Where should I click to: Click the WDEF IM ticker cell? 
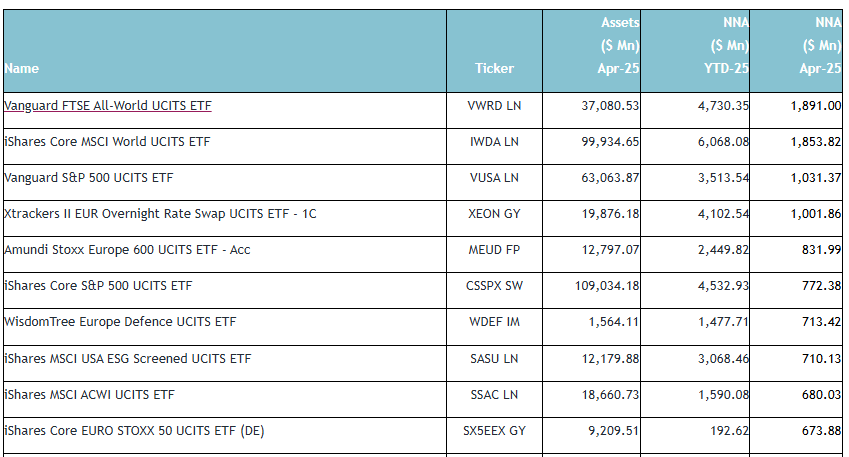coord(494,322)
